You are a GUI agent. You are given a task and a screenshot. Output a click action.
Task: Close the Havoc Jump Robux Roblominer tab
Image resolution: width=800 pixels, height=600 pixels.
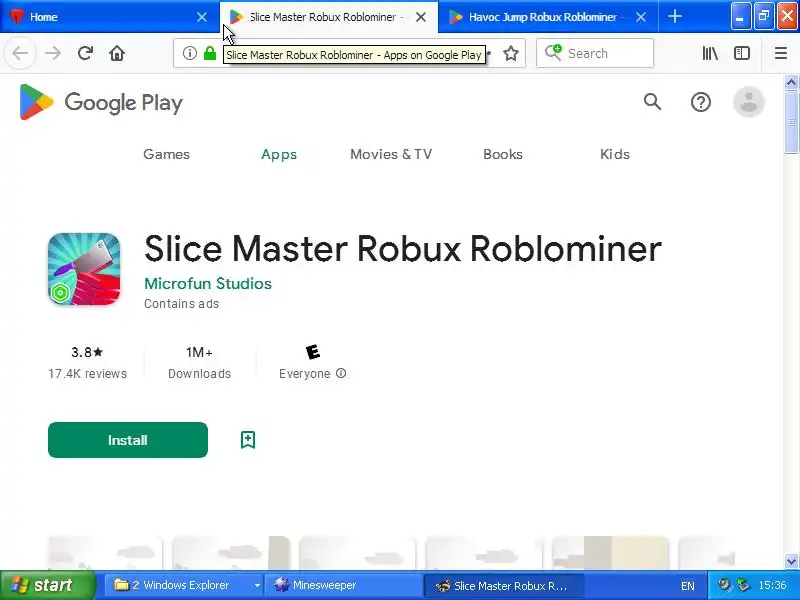tap(641, 17)
